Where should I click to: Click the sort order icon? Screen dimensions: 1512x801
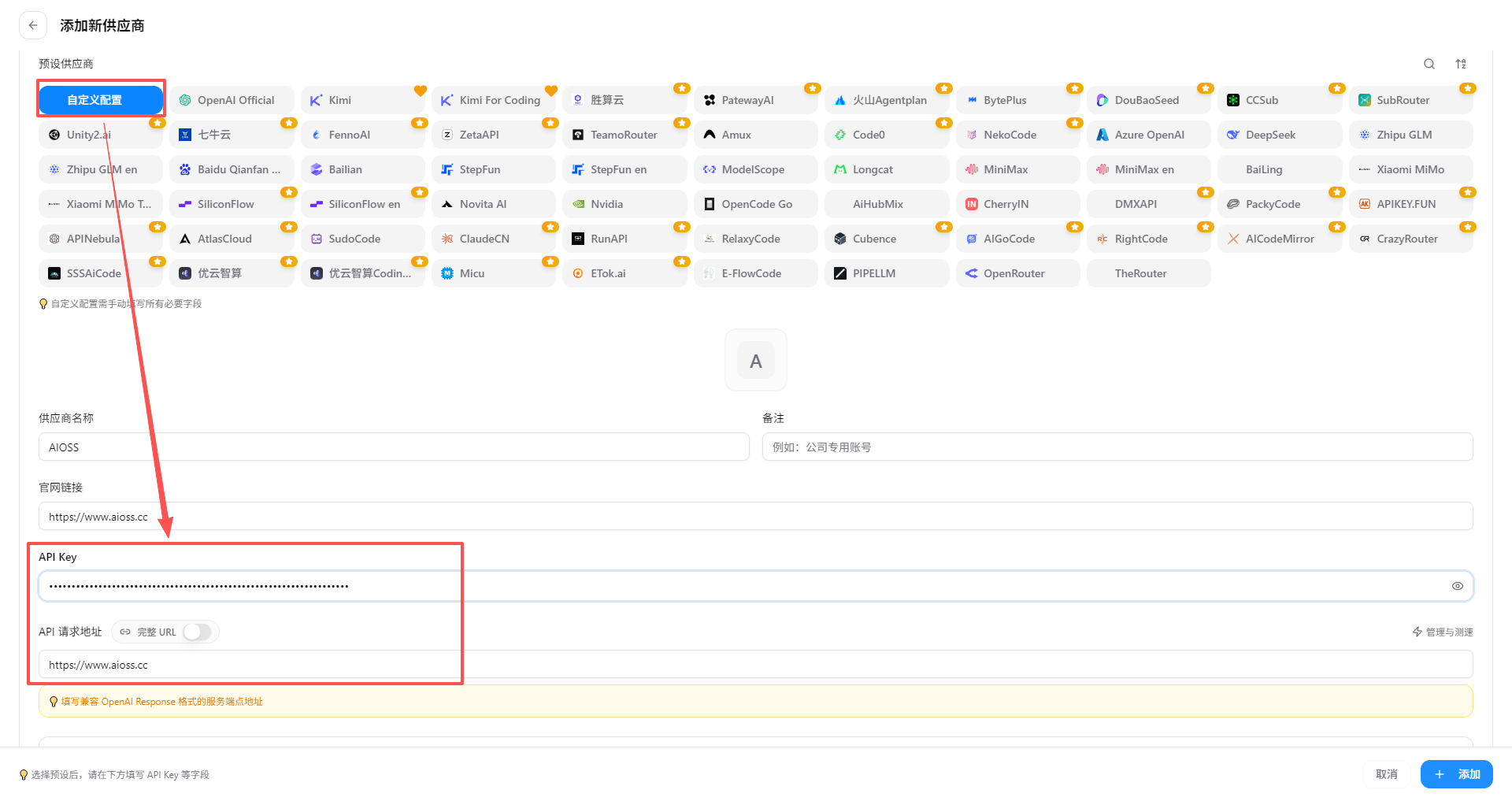point(1461,64)
